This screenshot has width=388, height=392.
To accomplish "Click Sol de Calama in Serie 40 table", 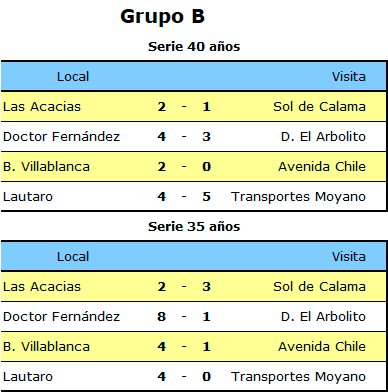I will tap(319, 107).
